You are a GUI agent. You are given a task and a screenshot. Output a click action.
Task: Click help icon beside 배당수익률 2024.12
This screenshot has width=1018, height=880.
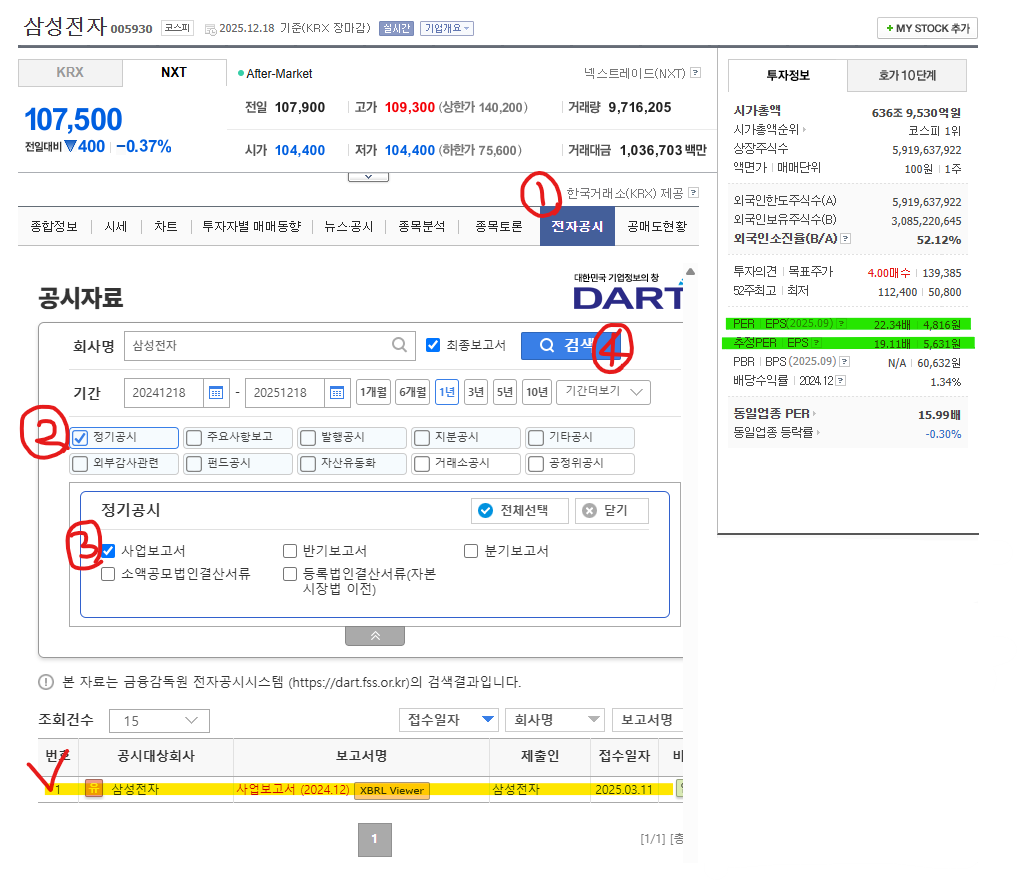[x=841, y=381]
